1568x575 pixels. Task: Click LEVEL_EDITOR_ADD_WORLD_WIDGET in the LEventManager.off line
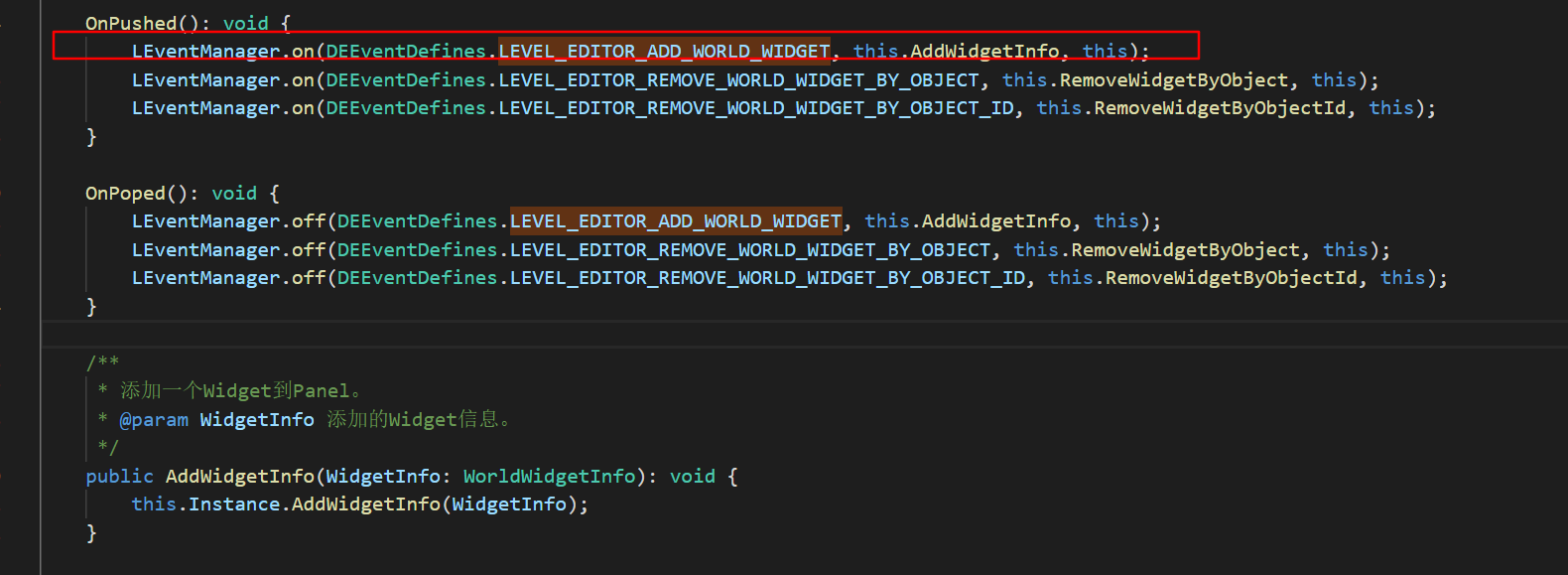tap(676, 220)
